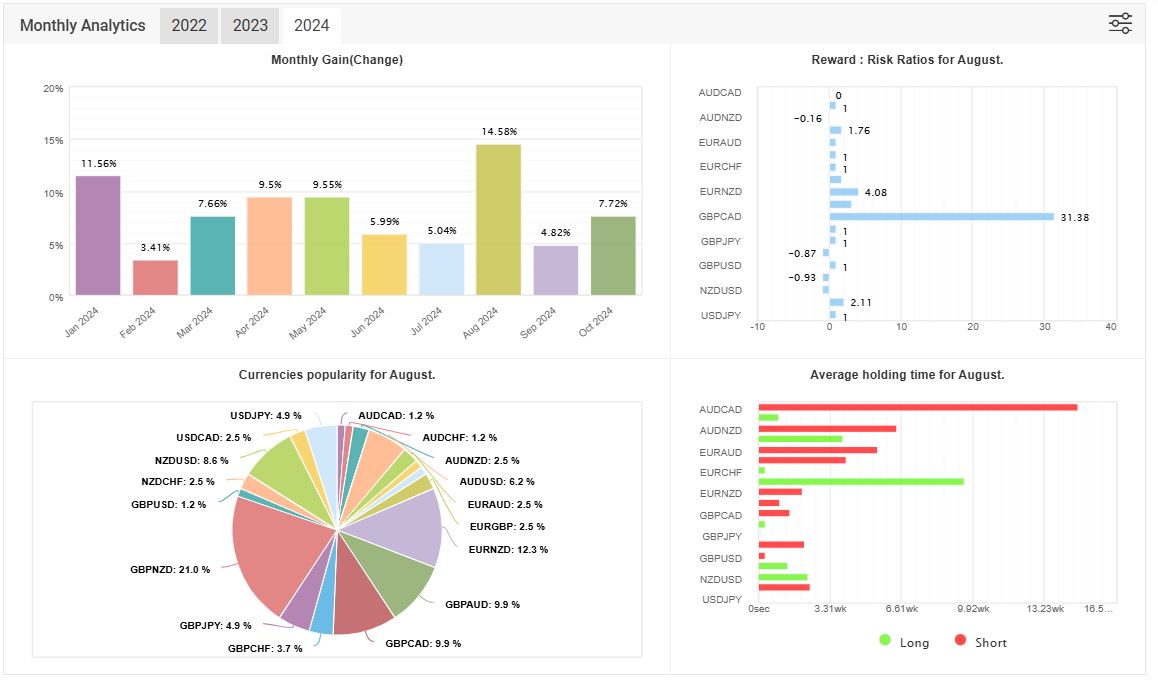Image resolution: width=1158 pixels, height=693 pixels.
Task: Toggle the Long series in legend
Action: [x=914, y=642]
